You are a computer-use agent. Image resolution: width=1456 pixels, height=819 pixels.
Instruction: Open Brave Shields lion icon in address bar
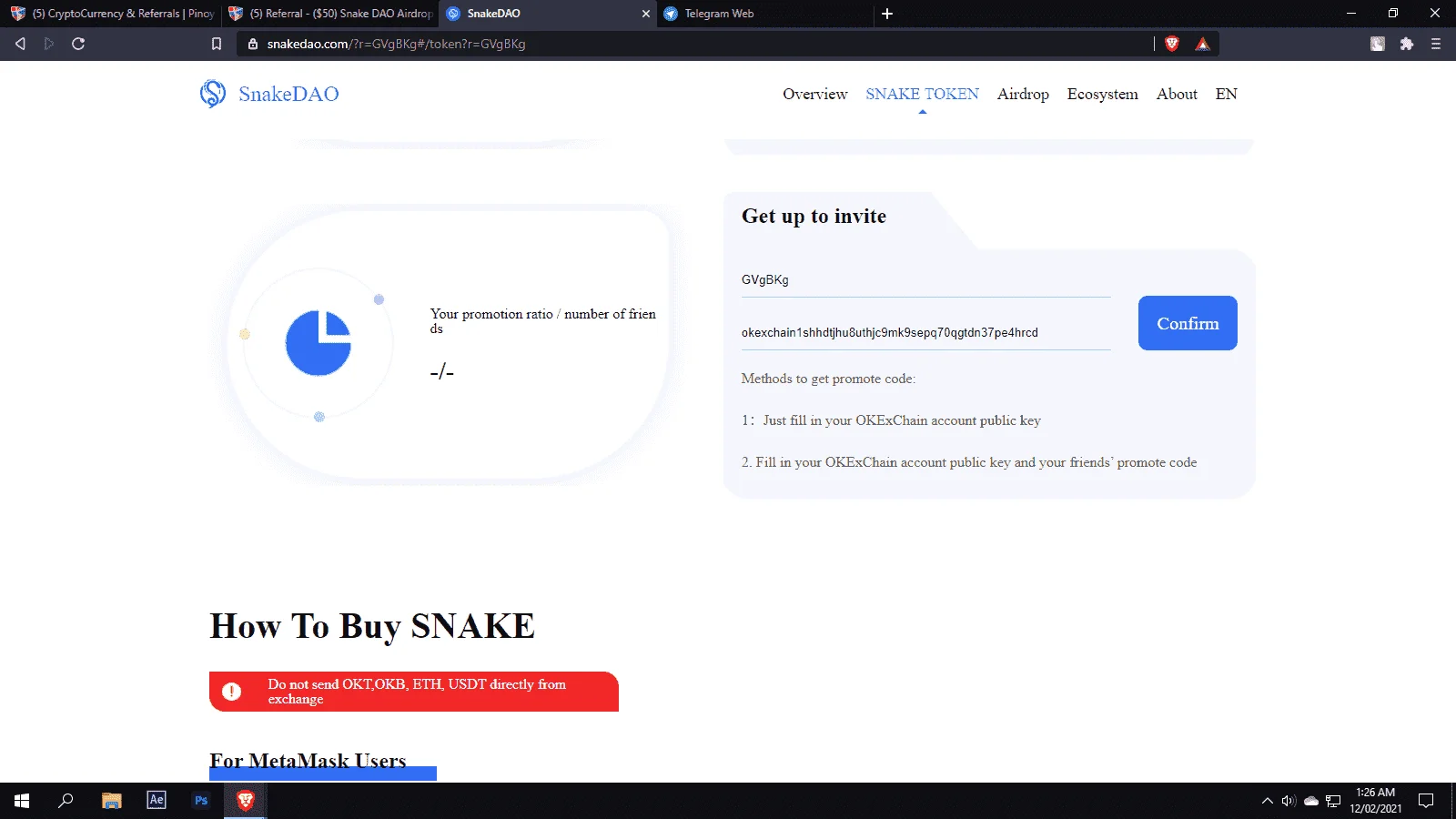(x=1172, y=44)
